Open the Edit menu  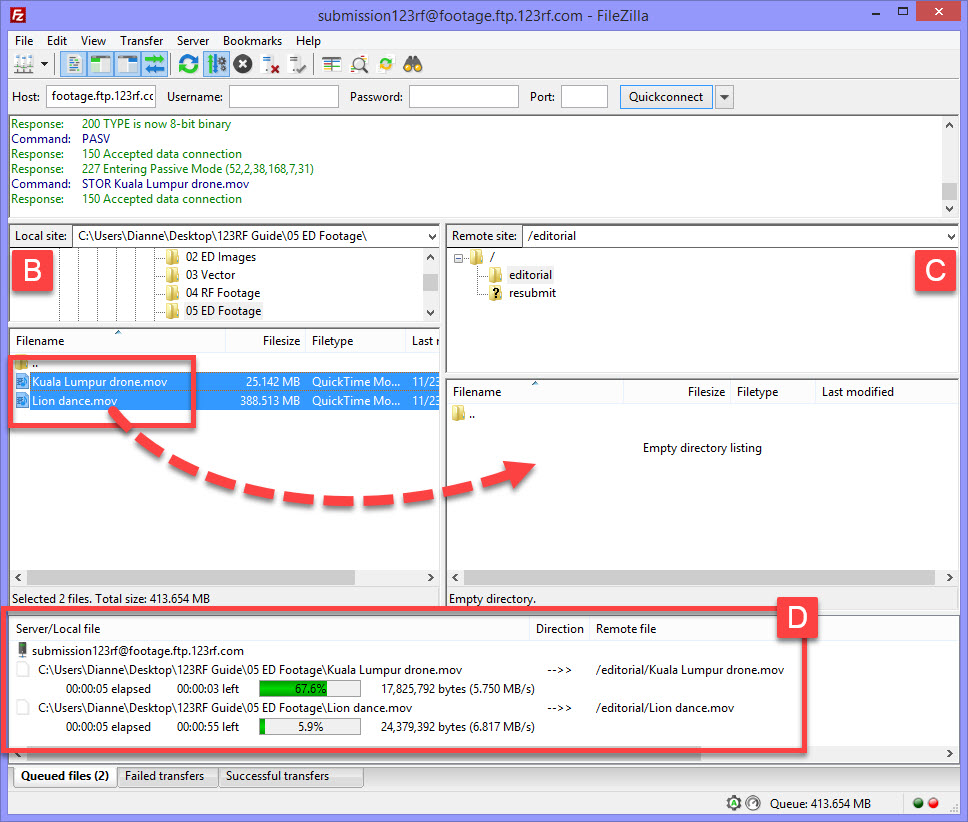click(57, 41)
